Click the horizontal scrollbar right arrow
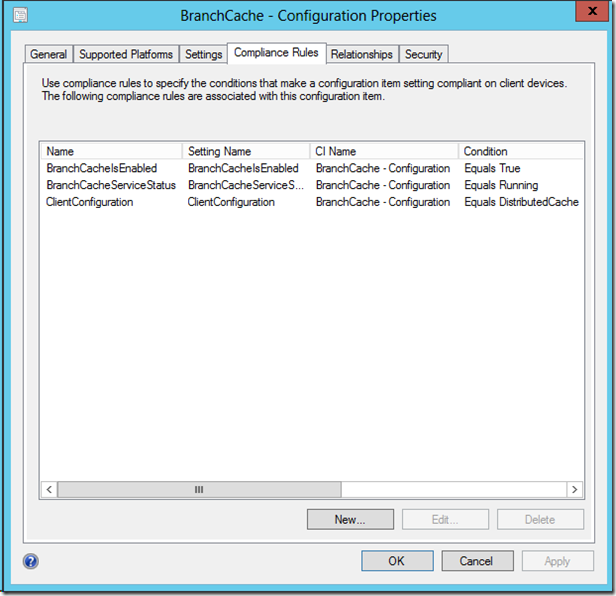 pyautogui.click(x=575, y=490)
